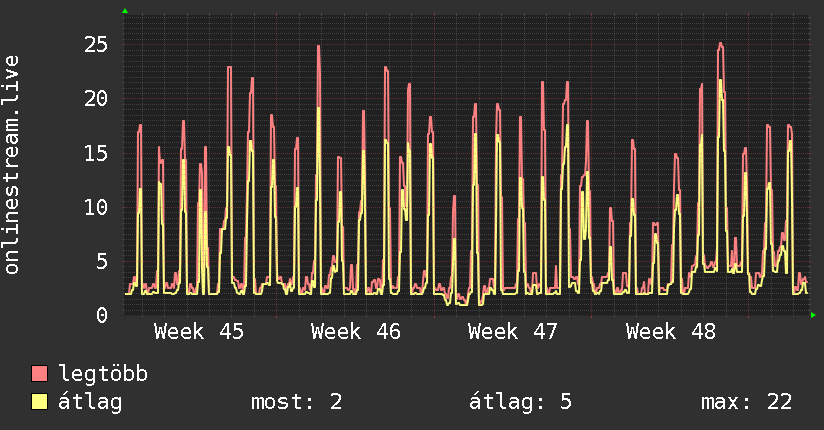Viewport: 824px width, 430px height.
Task: Click the y-axis value 20
Action: 96,98
